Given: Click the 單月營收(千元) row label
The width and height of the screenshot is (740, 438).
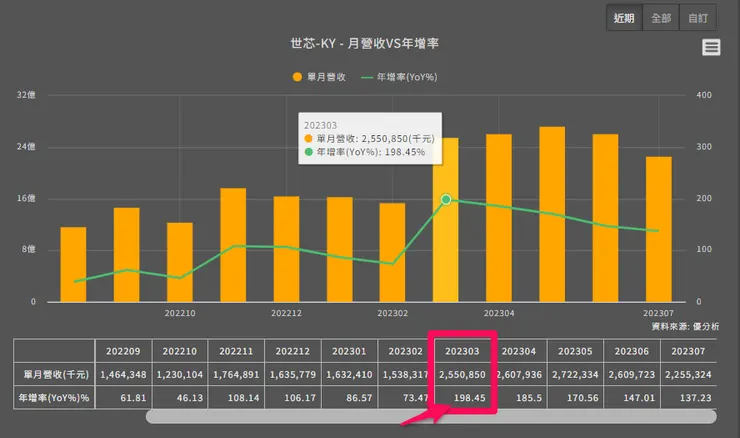Looking at the screenshot, I should click(x=54, y=374).
